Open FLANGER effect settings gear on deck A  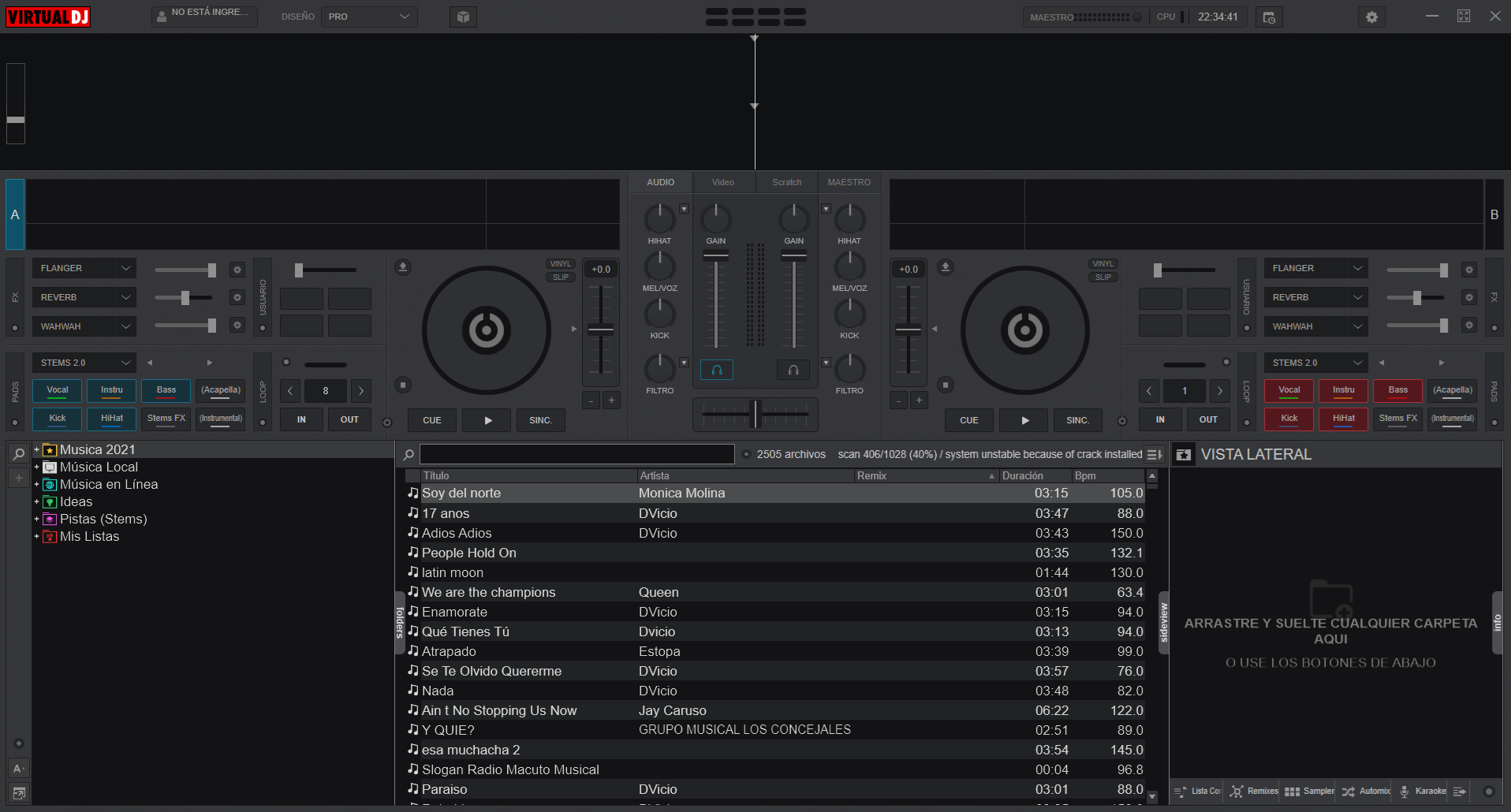click(x=237, y=270)
